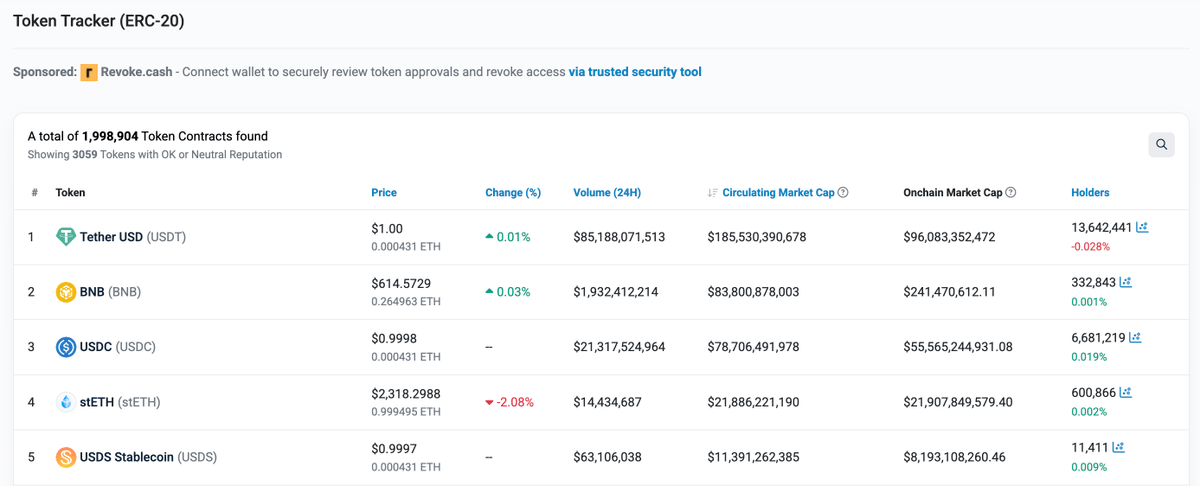Click holders count 11,411

coord(1090,448)
